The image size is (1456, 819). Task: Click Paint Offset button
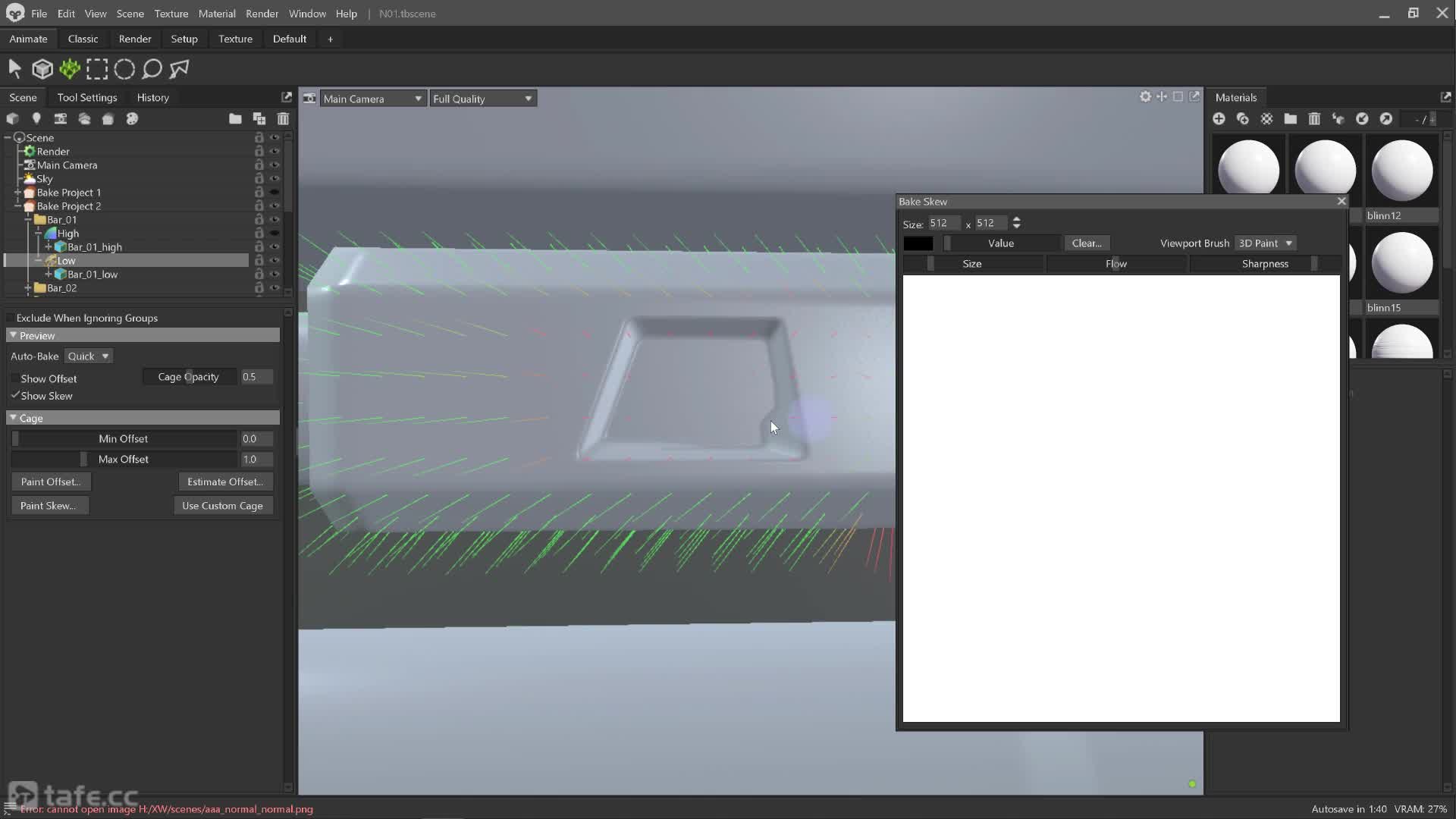point(51,482)
